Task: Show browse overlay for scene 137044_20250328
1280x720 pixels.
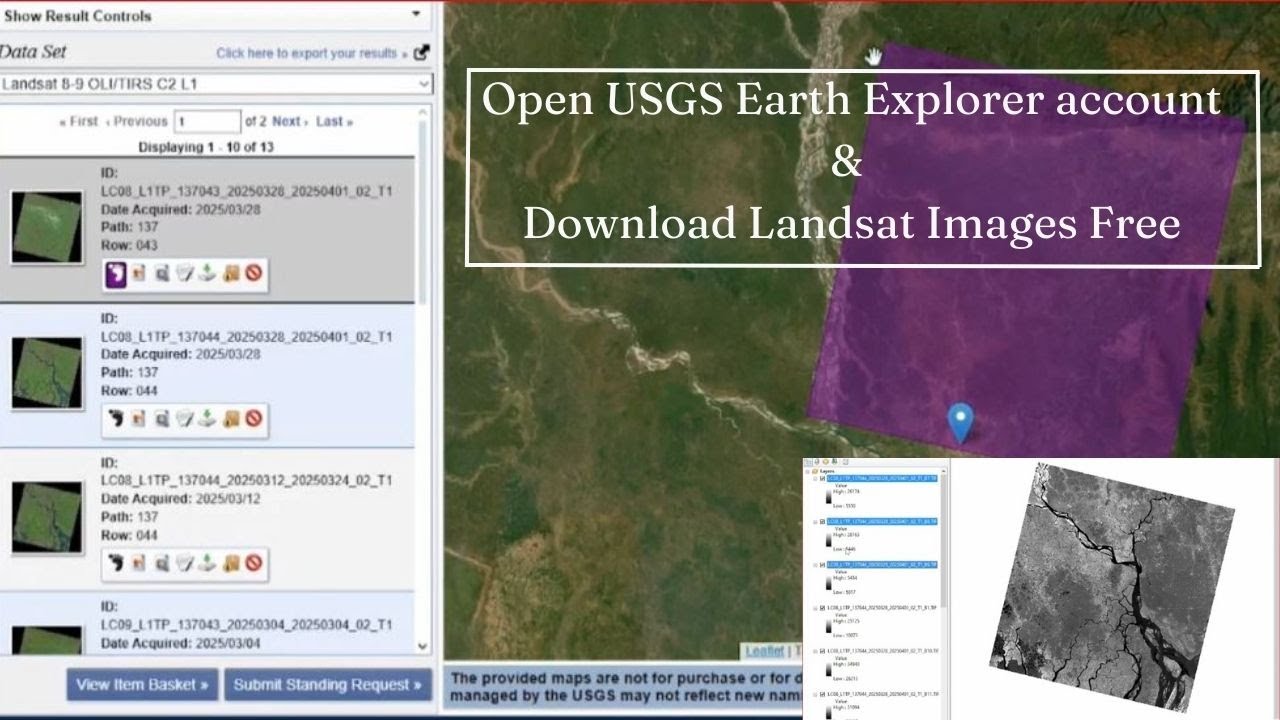Action: coord(138,418)
